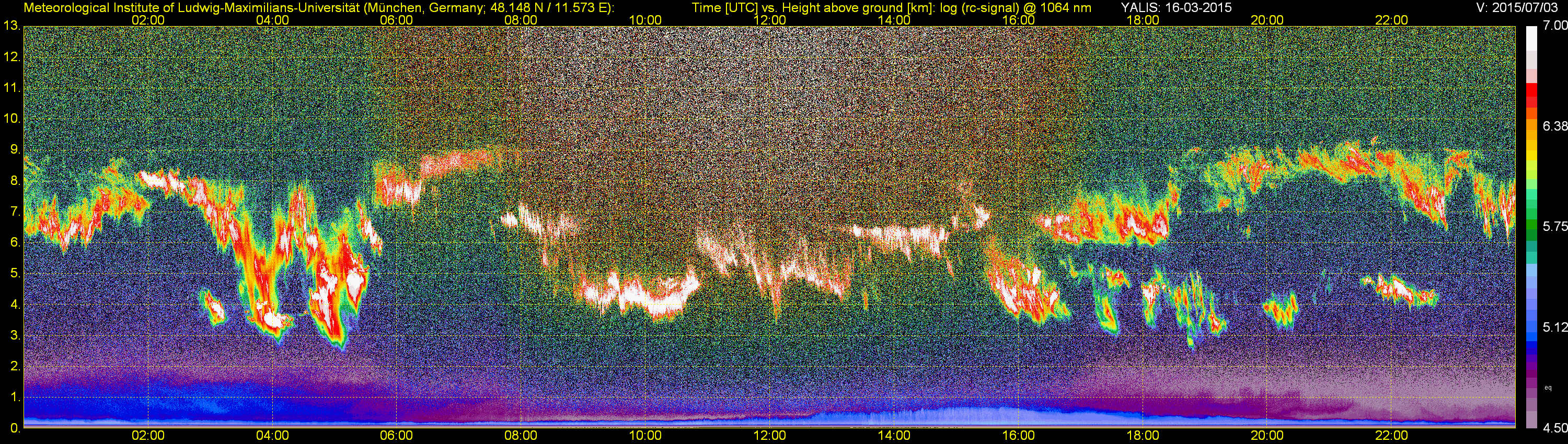Click the small "eq" label beside the color bar
1568x444 pixels.
1548,388
